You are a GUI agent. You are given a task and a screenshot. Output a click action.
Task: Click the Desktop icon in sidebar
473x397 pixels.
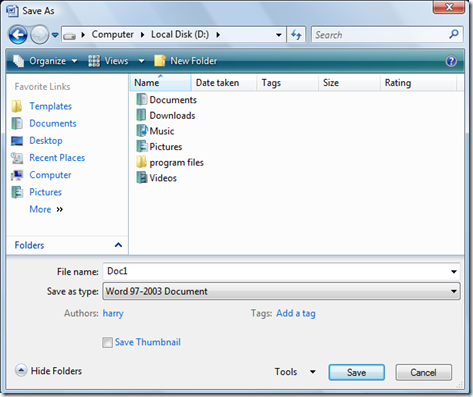[x=17, y=141]
